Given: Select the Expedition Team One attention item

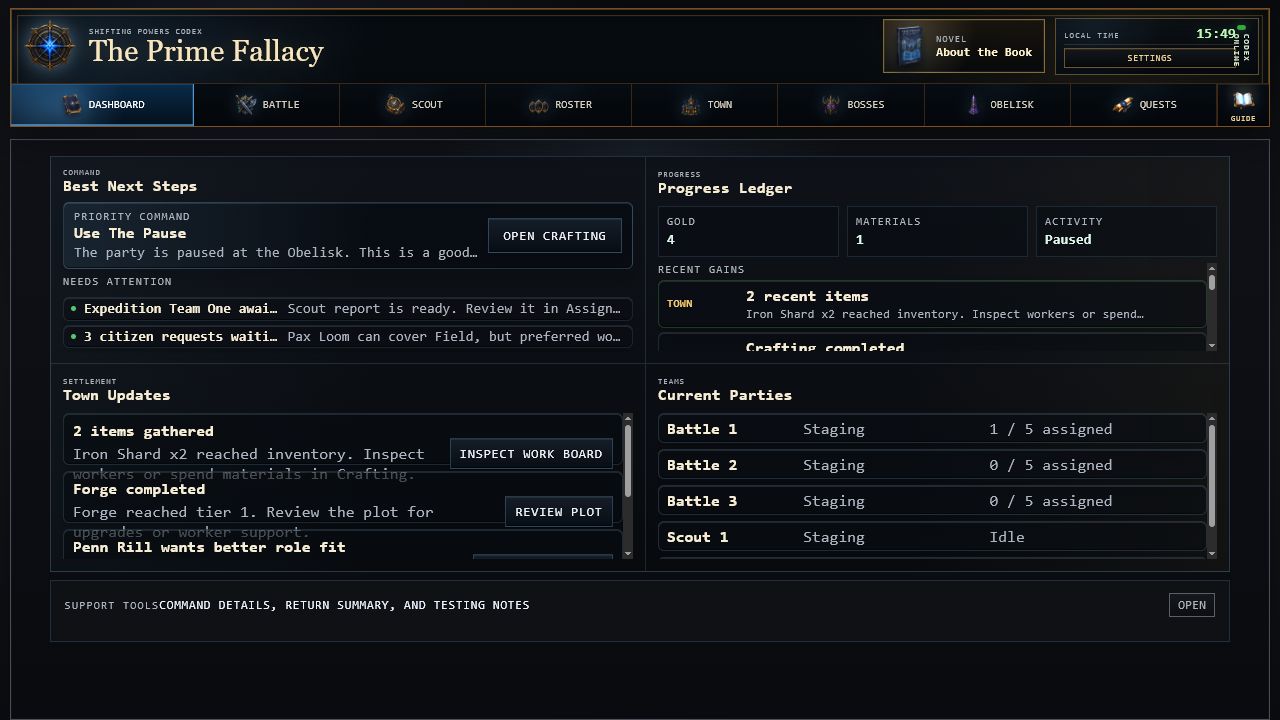Looking at the screenshot, I should pos(348,309).
